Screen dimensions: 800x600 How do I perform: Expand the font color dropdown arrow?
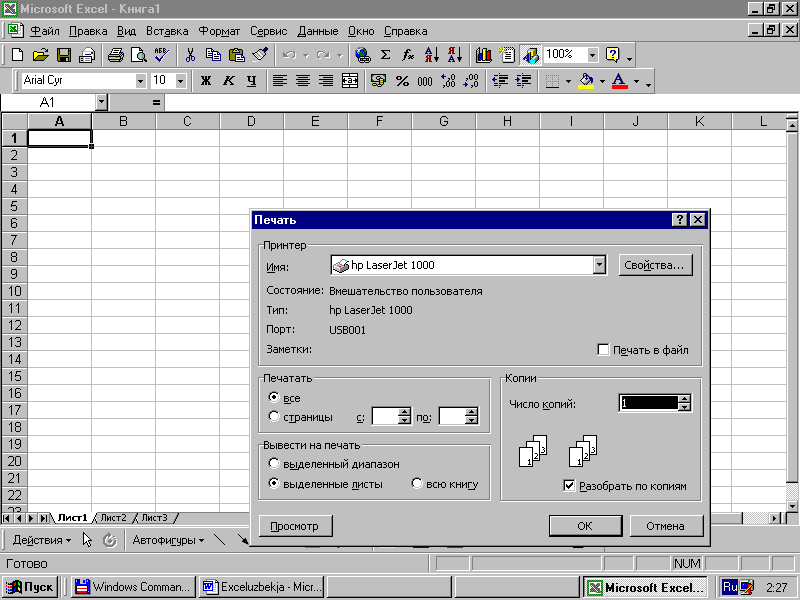click(x=636, y=81)
